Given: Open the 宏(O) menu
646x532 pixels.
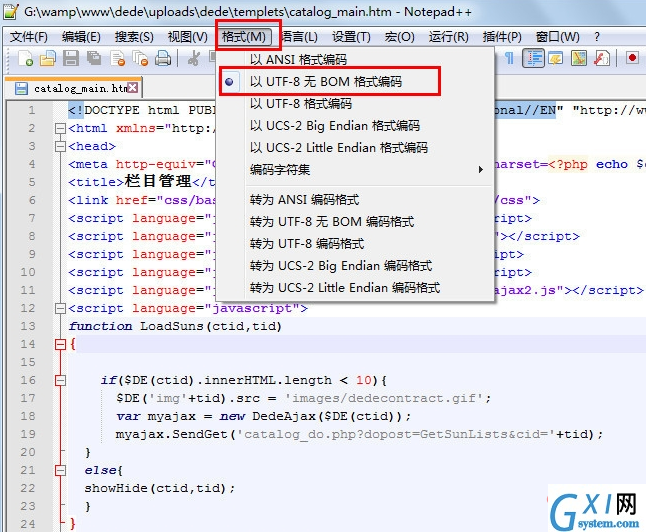Looking at the screenshot, I should (399, 37).
